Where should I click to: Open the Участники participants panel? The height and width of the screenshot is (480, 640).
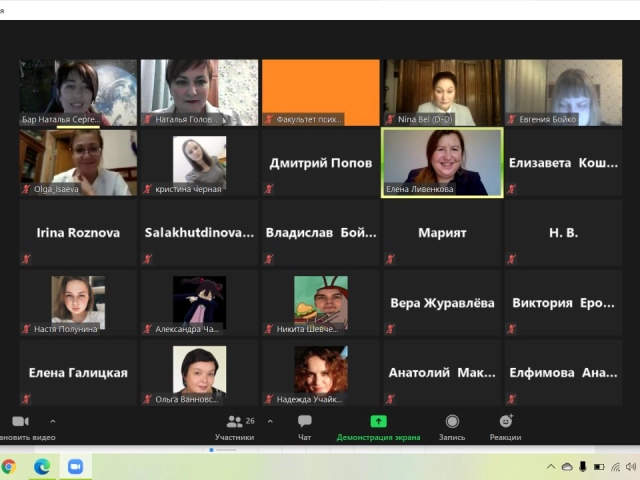pyautogui.click(x=234, y=427)
